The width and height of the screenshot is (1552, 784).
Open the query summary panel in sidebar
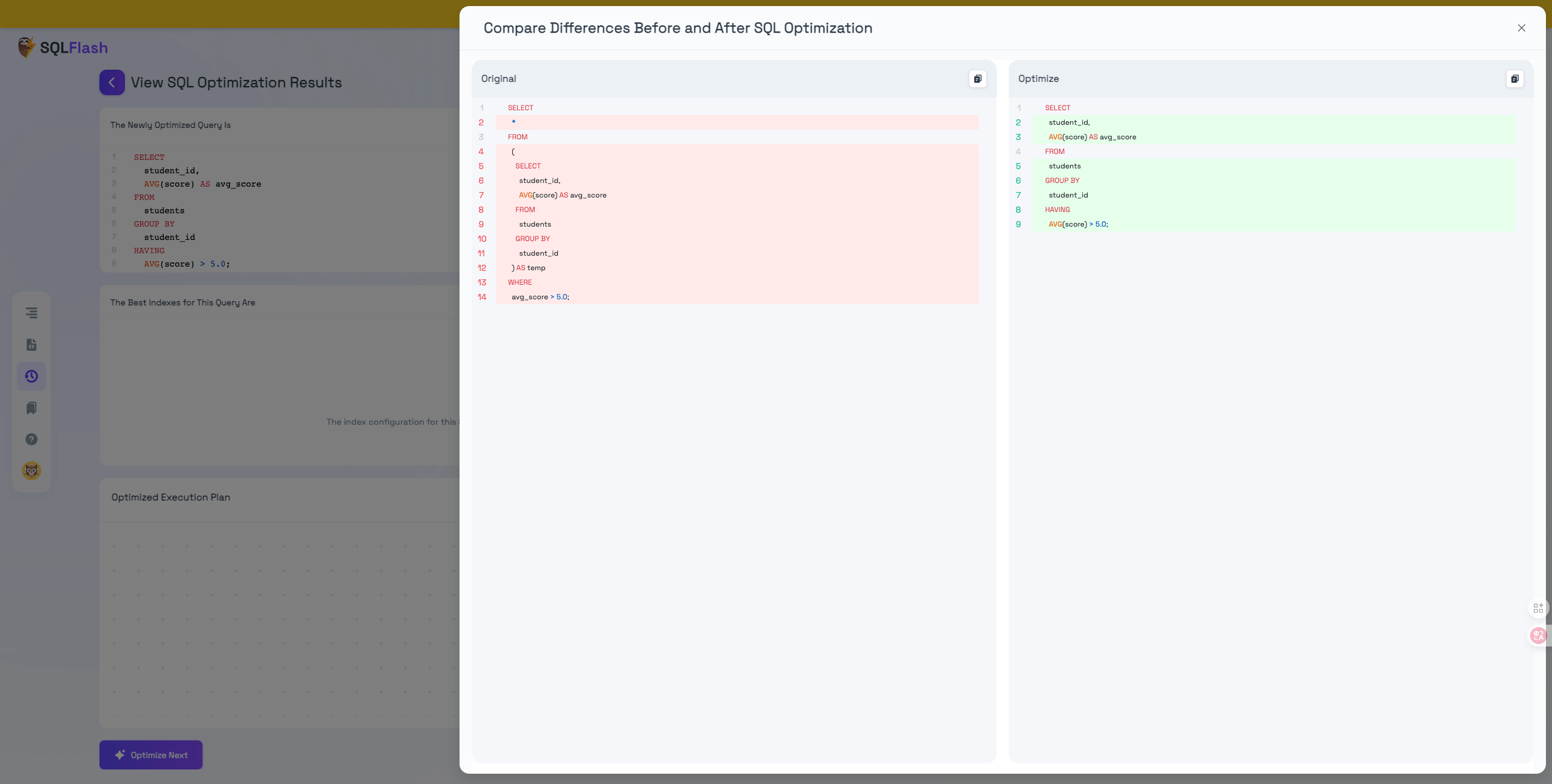31,313
